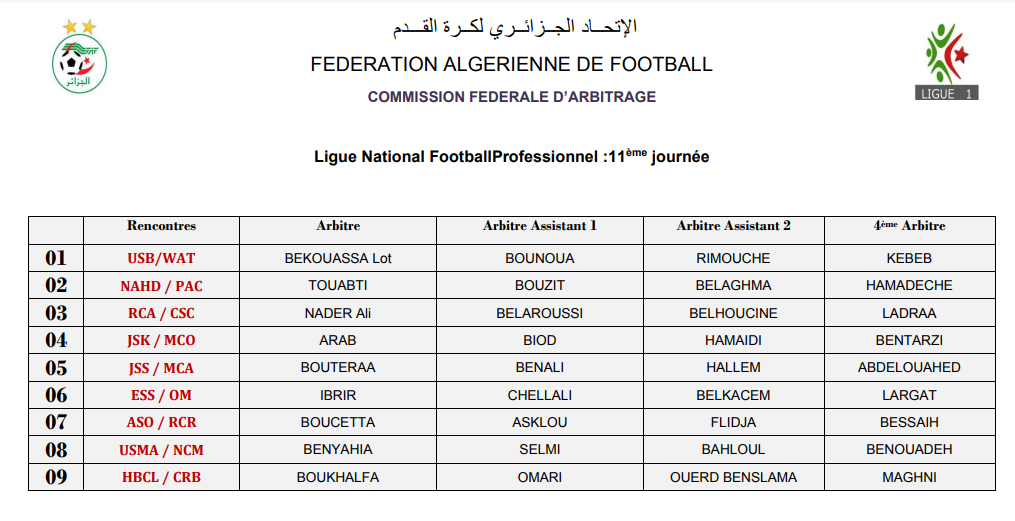Click assistant referee CHELLALI cell
1015x521 pixels.
pyautogui.click(x=539, y=395)
